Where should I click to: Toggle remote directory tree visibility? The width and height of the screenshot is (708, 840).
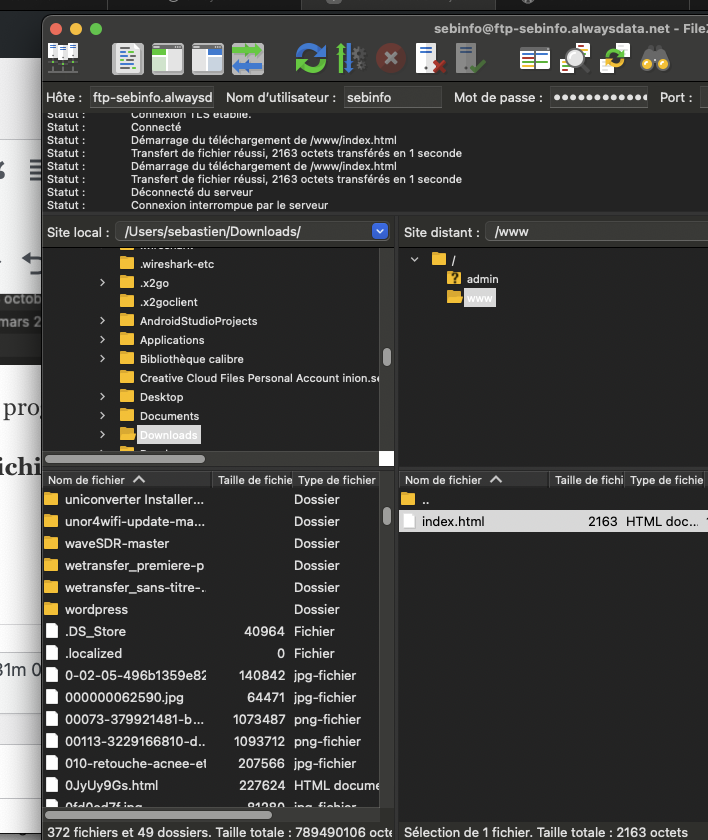[x=208, y=57]
